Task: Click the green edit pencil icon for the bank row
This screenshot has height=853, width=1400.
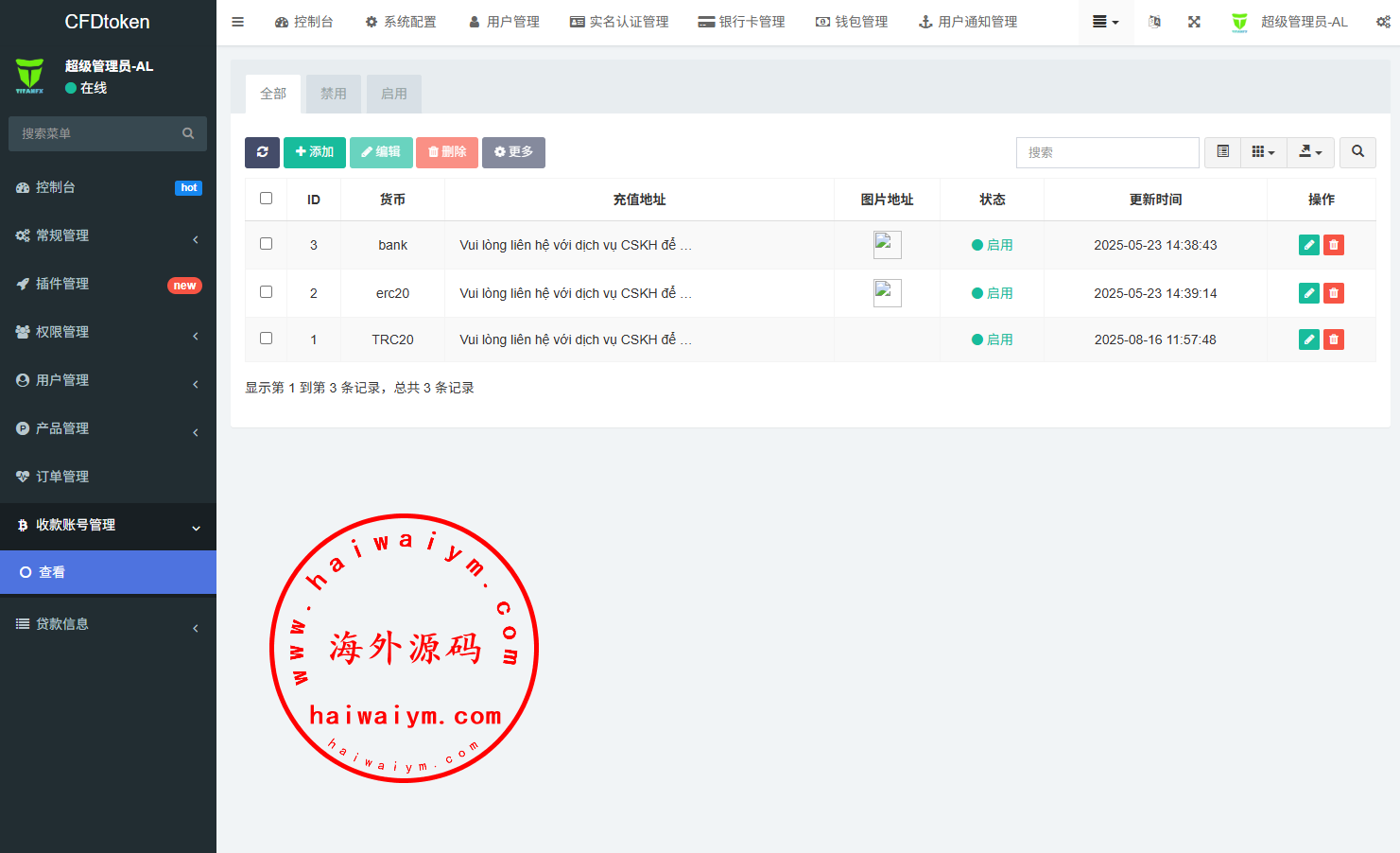Action: point(1308,245)
